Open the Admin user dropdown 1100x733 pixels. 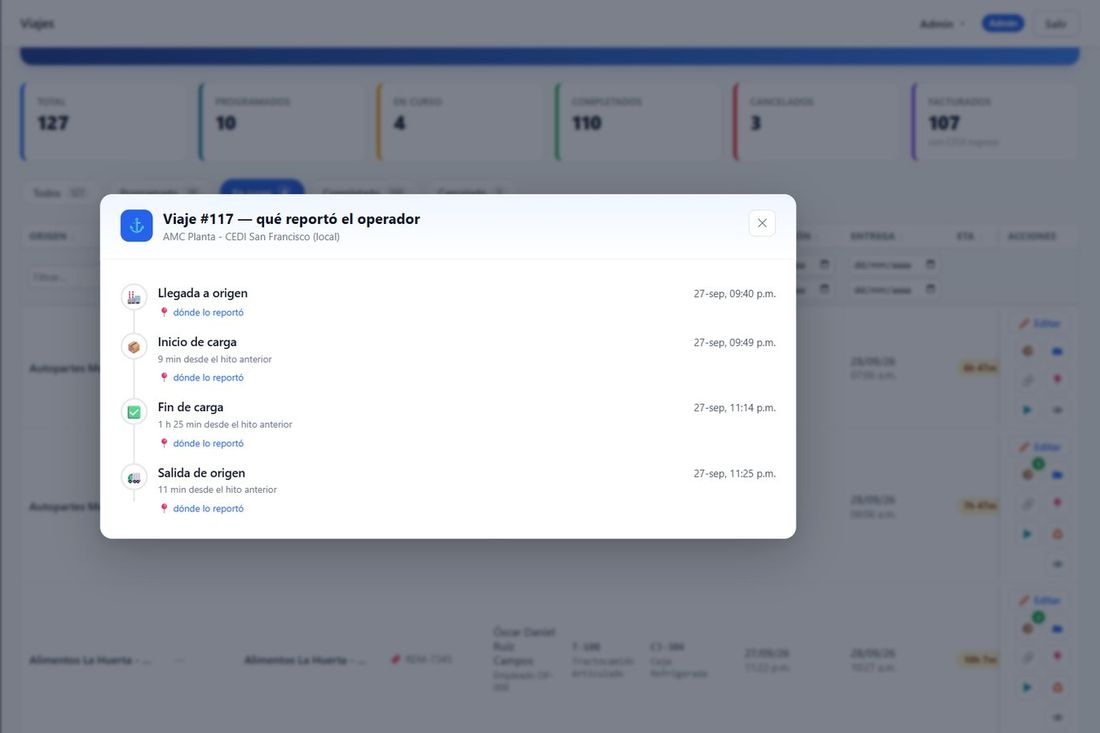click(x=942, y=24)
